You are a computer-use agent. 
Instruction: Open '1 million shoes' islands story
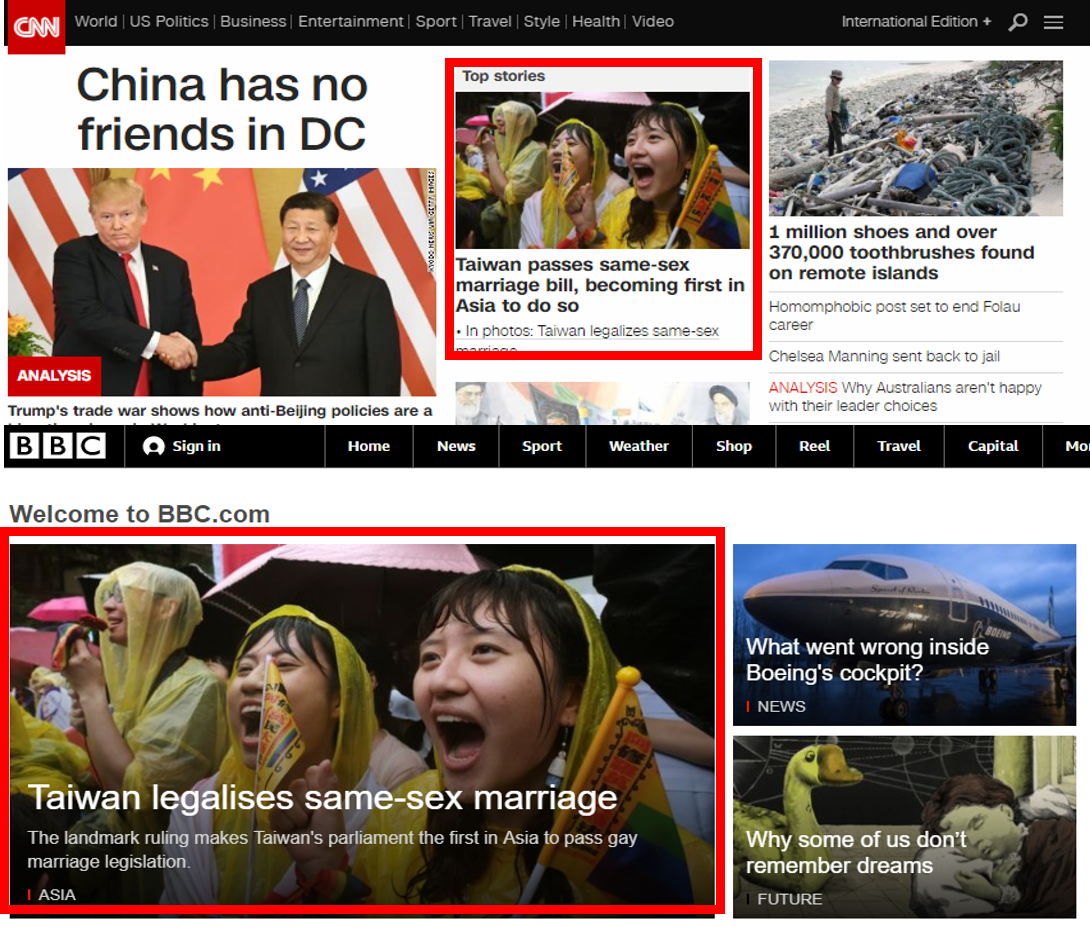[x=901, y=252]
